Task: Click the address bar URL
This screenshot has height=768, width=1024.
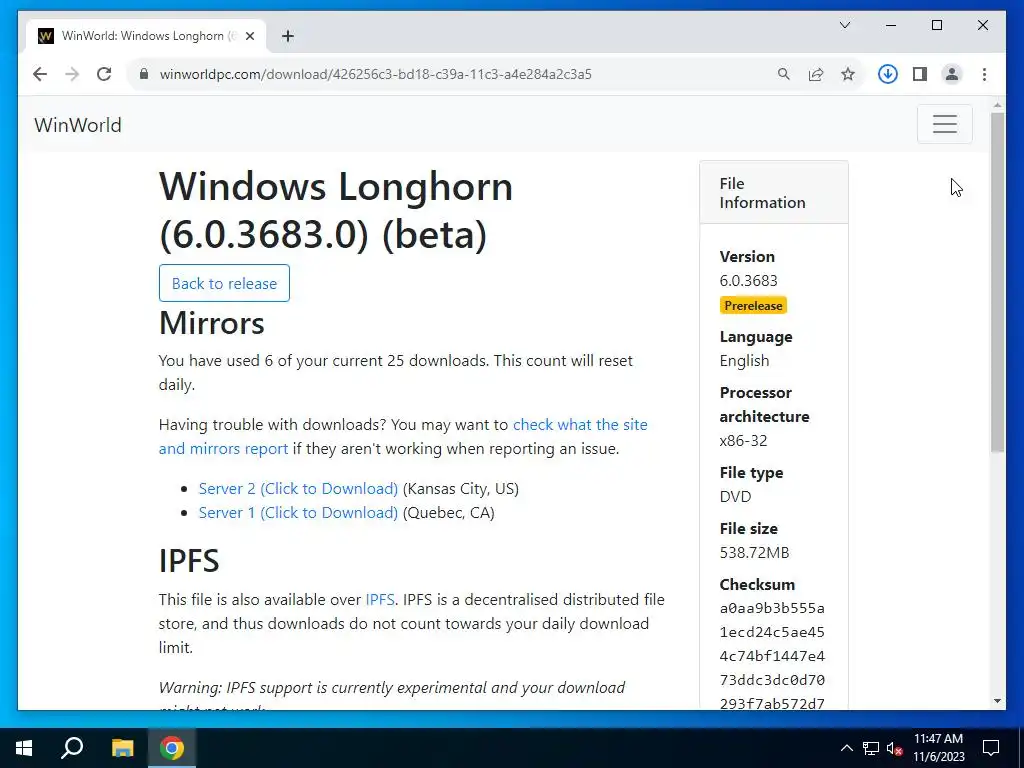Action: [x=376, y=74]
